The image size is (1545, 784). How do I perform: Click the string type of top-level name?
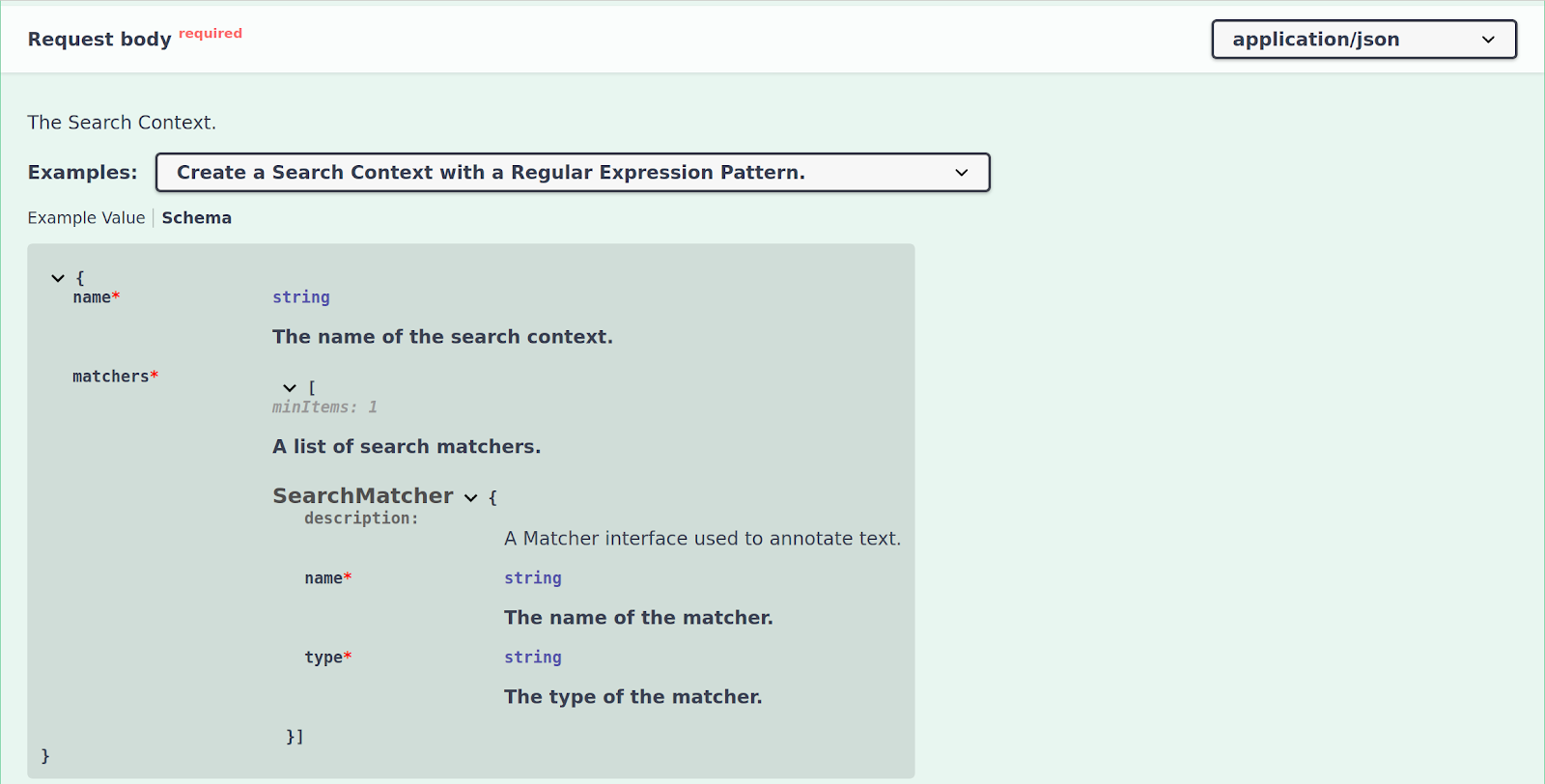coord(301,297)
